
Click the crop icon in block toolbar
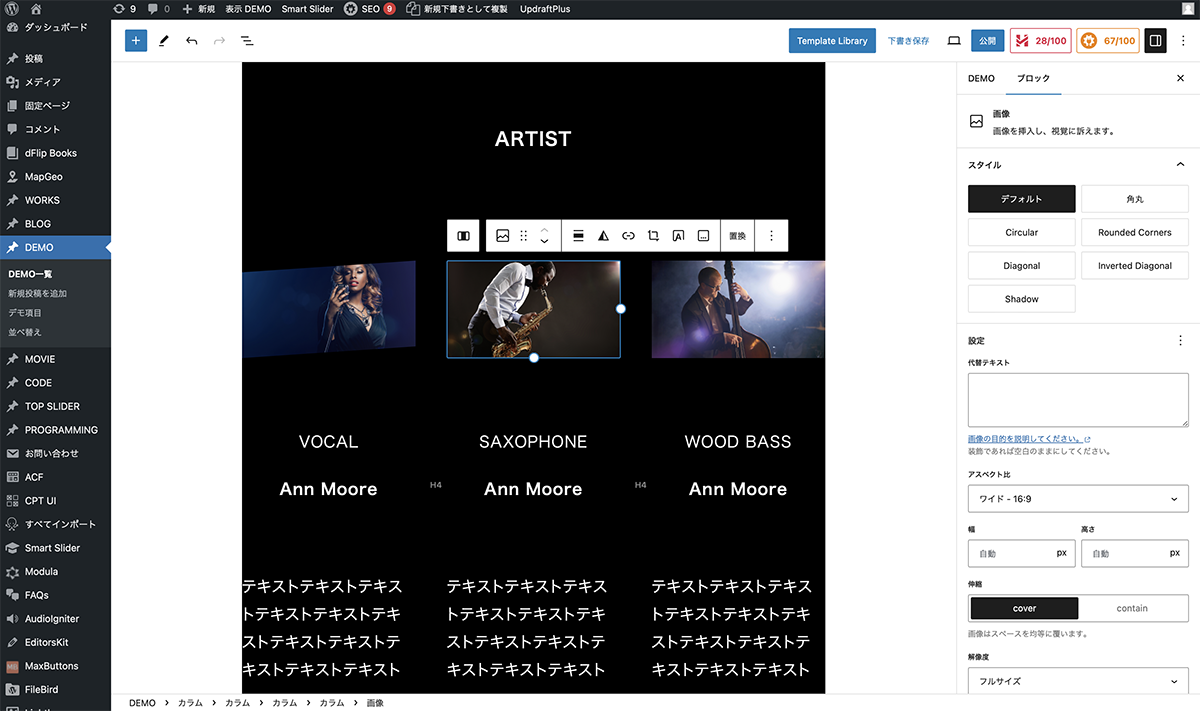653,236
